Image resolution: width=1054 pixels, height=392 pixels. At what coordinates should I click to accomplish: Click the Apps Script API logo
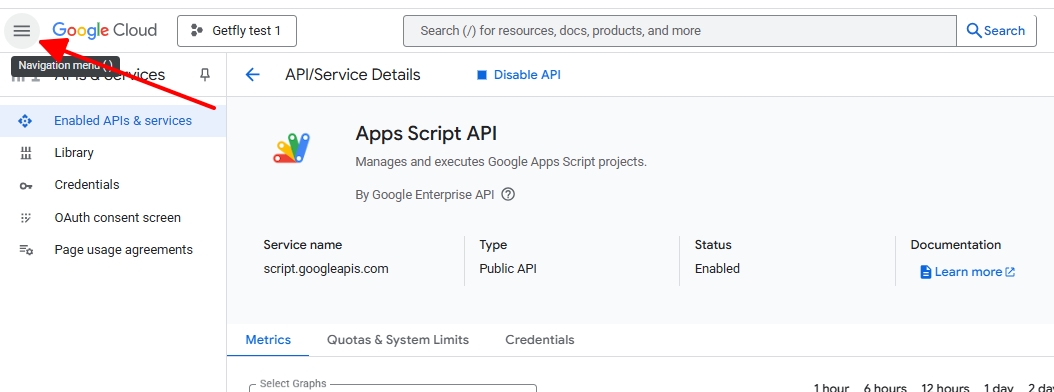pyautogui.click(x=292, y=148)
